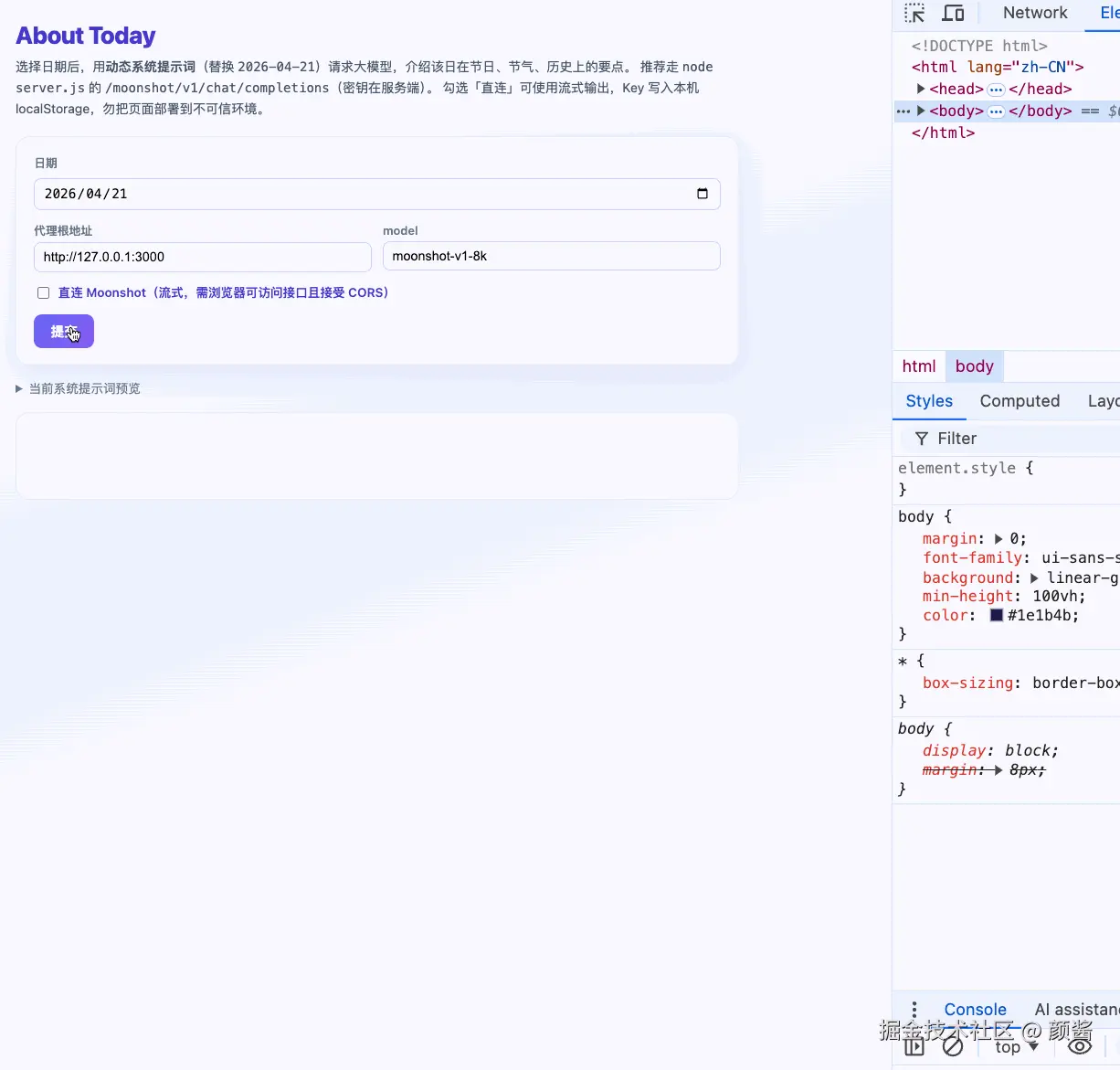
Task: Clear console with the circle-slash icon
Action: [x=953, y=1046]
